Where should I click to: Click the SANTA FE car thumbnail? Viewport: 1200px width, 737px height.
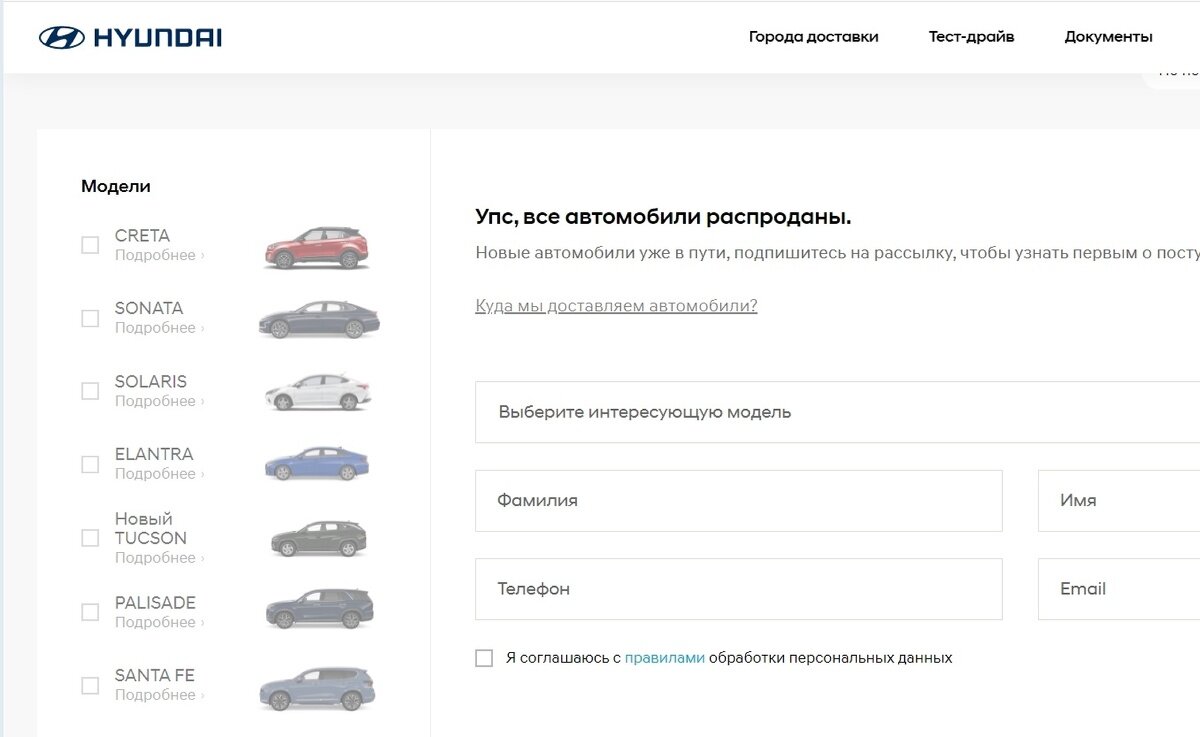317,687
